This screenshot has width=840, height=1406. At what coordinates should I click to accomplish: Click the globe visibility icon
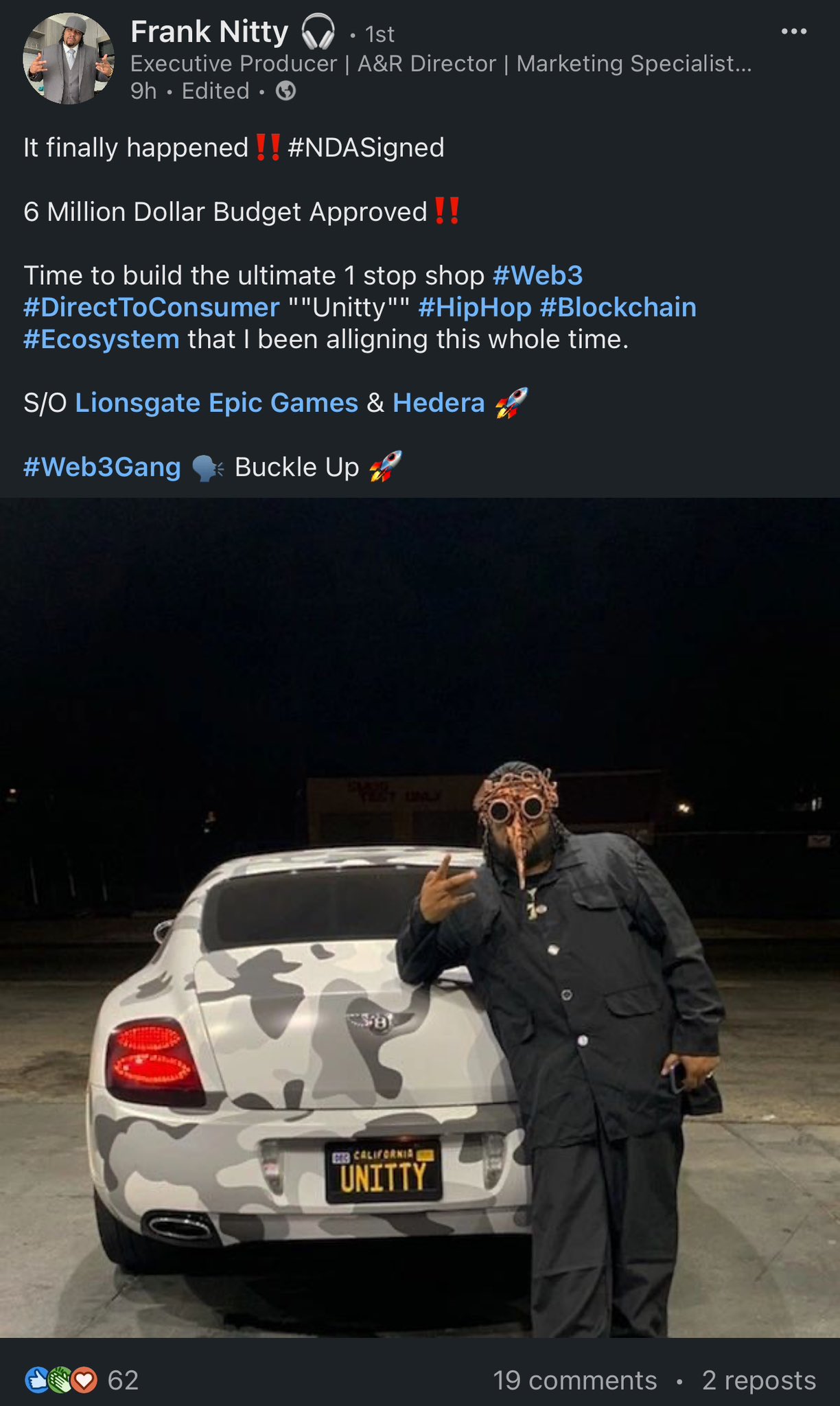(x=285, y=91)
